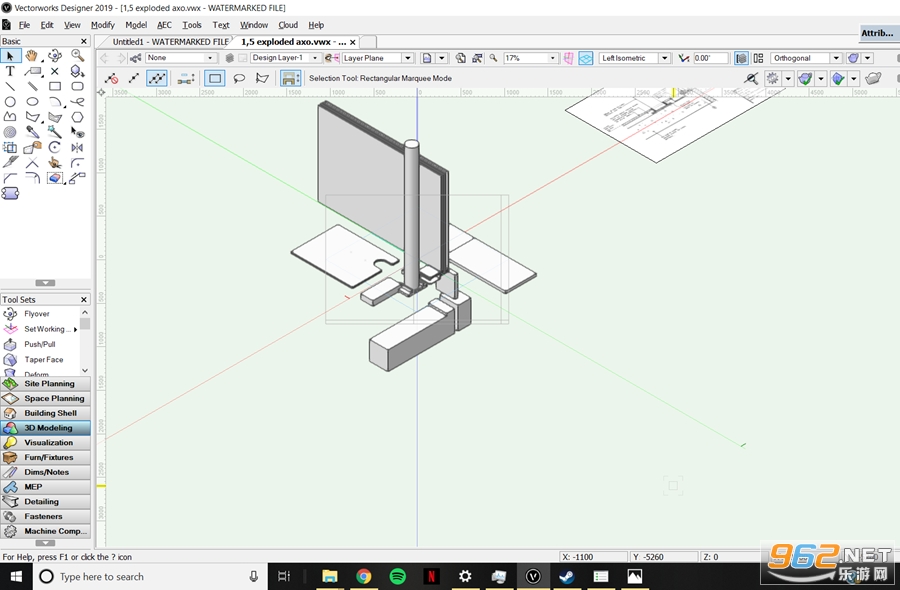The image size is (900, 590).
Task: Open the AEC menu
Action: pos(164,25)
